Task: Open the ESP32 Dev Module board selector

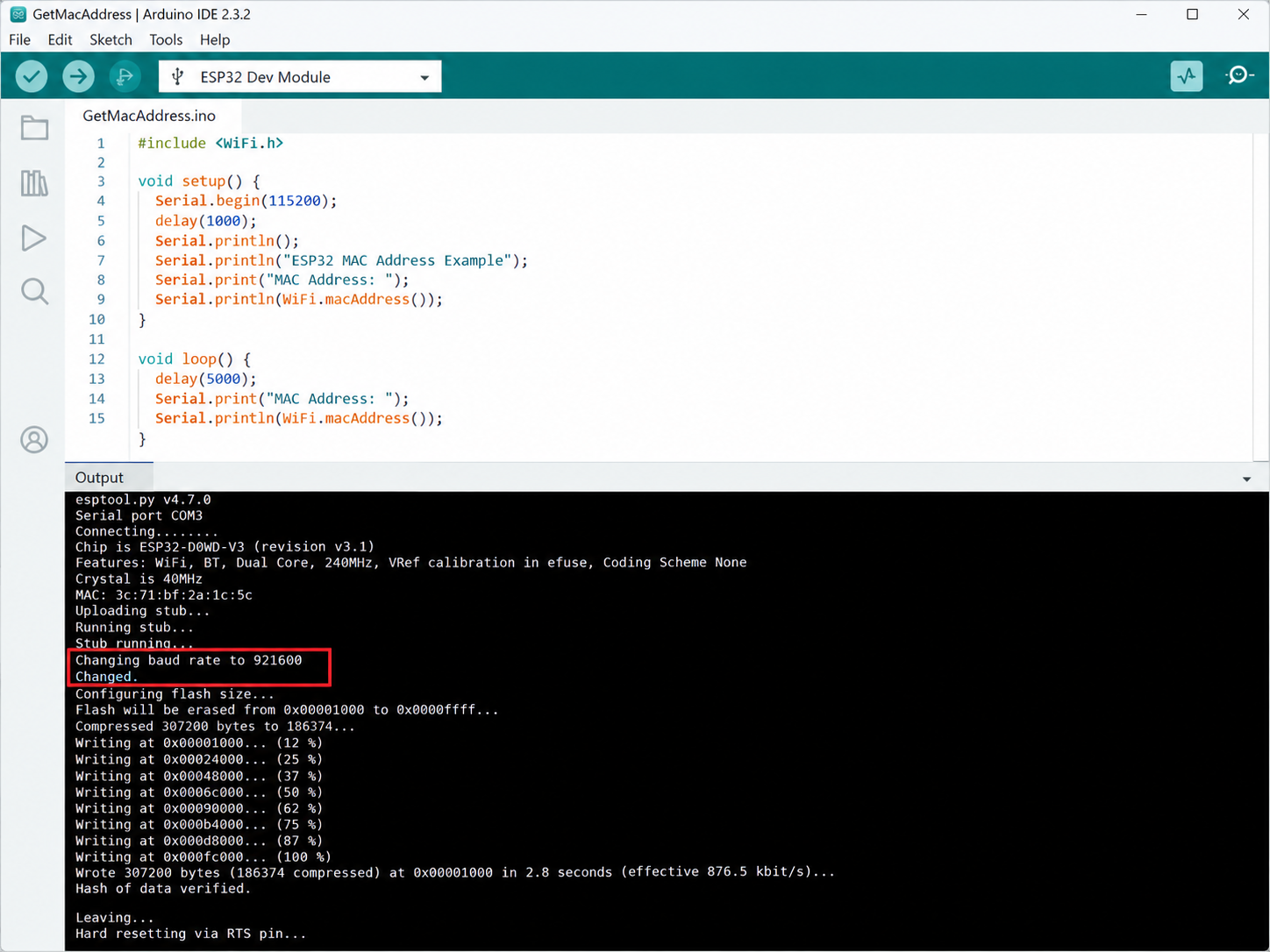Action: (x=300, y=77)
